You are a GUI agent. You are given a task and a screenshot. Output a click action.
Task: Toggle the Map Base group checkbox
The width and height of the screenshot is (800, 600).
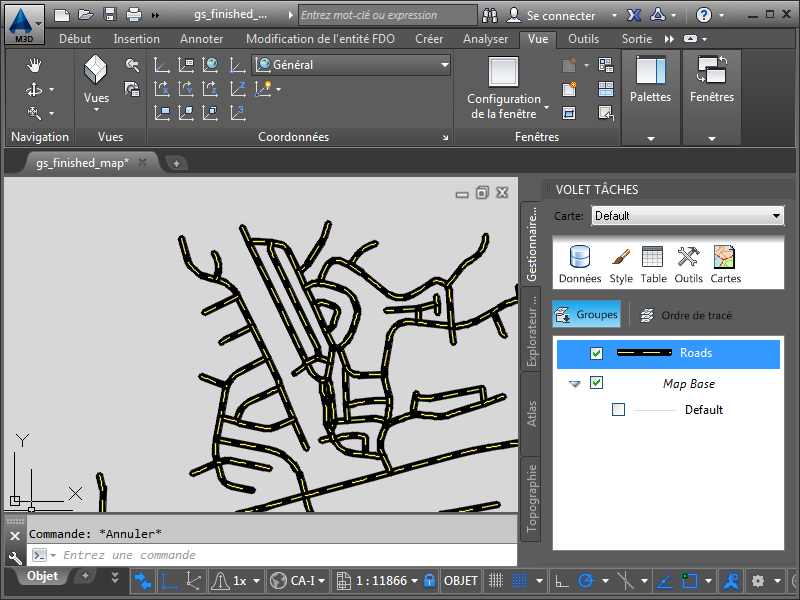point(597,383)
